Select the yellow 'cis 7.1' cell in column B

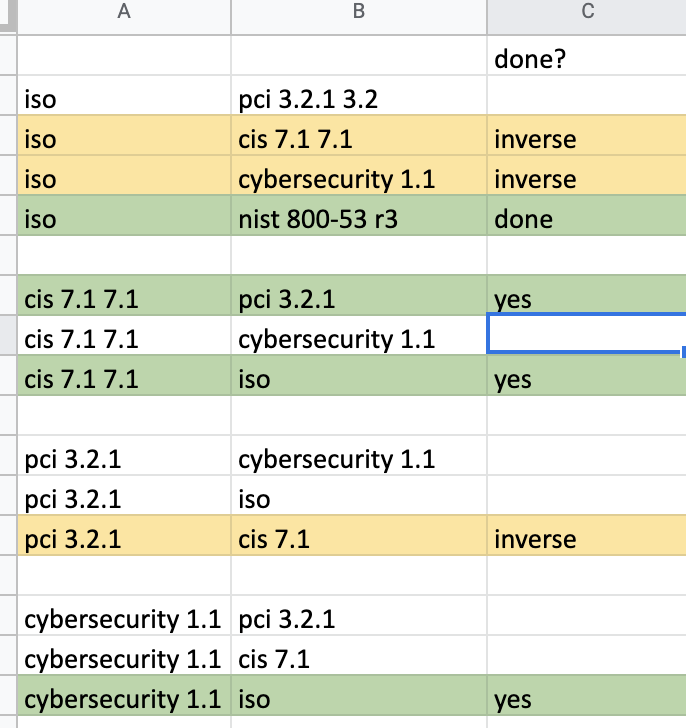click(359, 535)
